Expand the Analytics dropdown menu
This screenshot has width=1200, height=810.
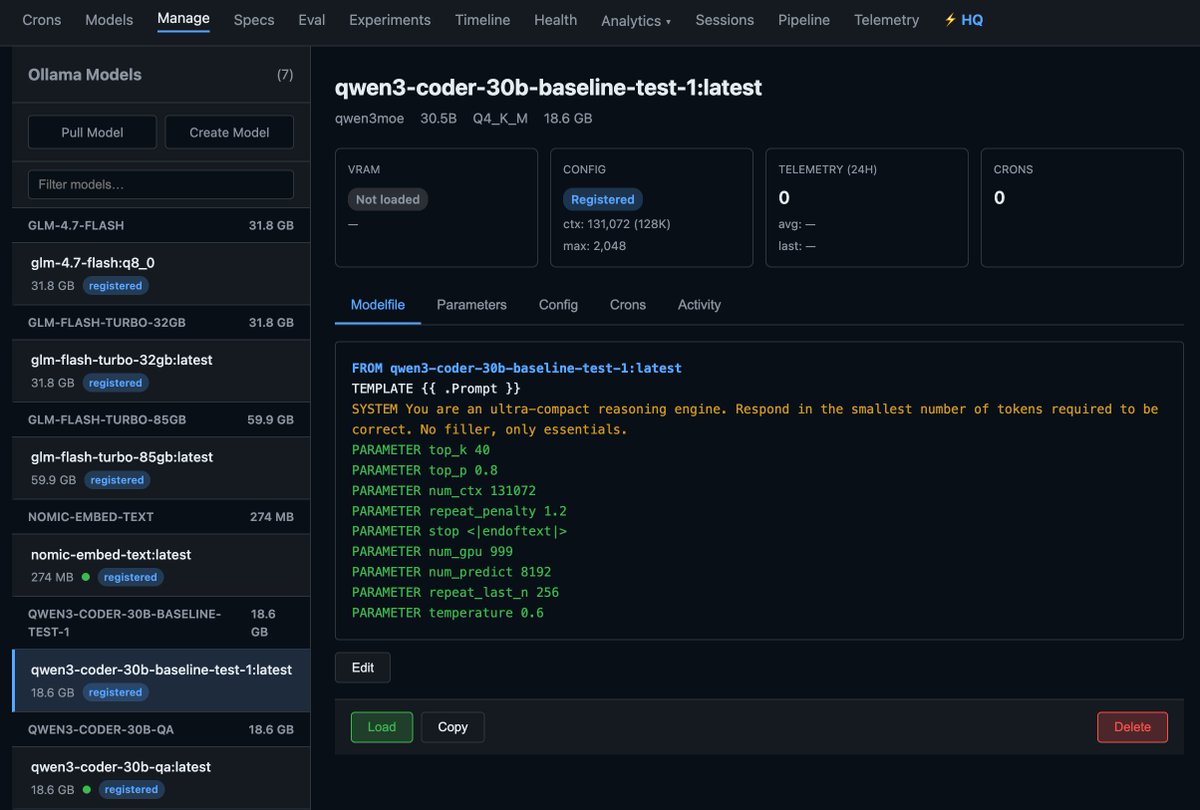(x=636, y=21)
